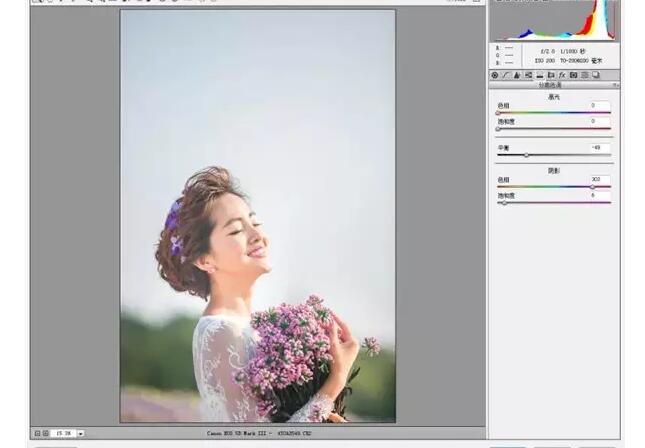Click the Shadows hue field showing 302
Image resolution: width=645 pixels, height=448 pixels.
(x=599, y=179)
